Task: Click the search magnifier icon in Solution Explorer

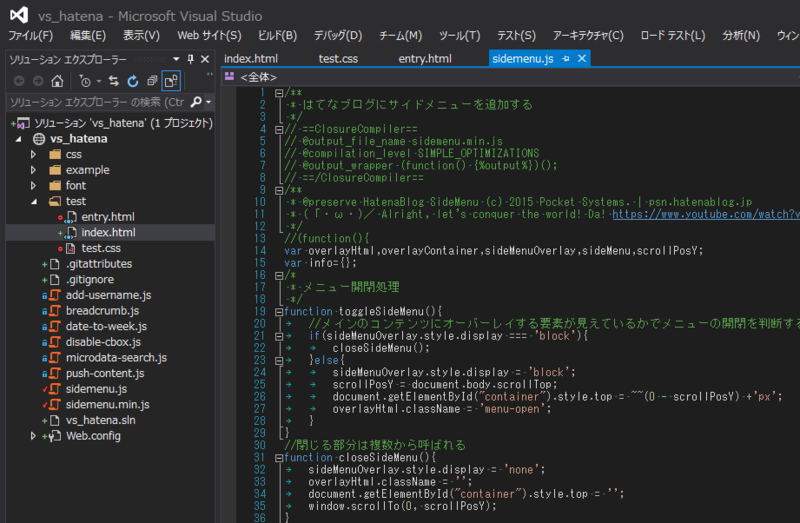Action: [x=196, y=102]
